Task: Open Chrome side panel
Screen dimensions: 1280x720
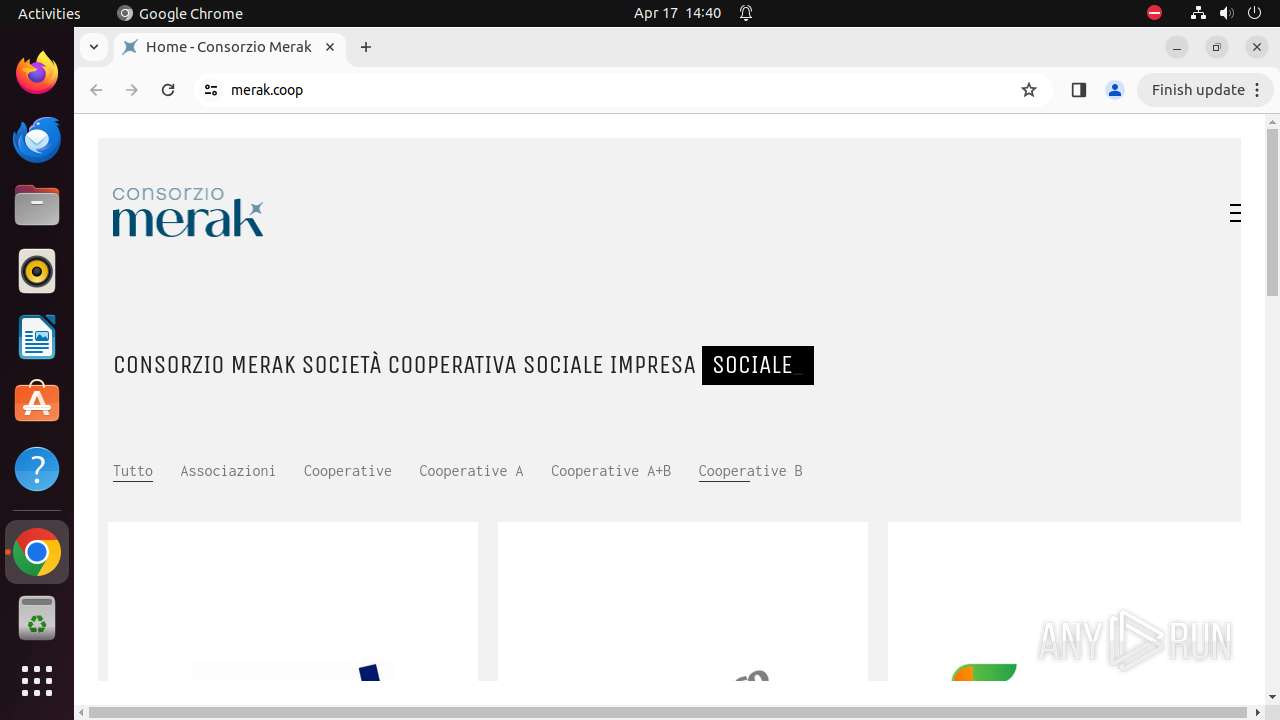Action: point(1078,90)
